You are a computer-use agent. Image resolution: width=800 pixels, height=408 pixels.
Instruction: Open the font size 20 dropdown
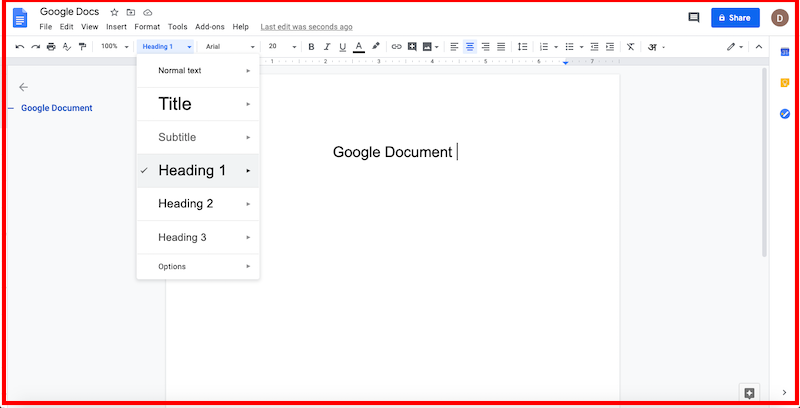(282, 46)
